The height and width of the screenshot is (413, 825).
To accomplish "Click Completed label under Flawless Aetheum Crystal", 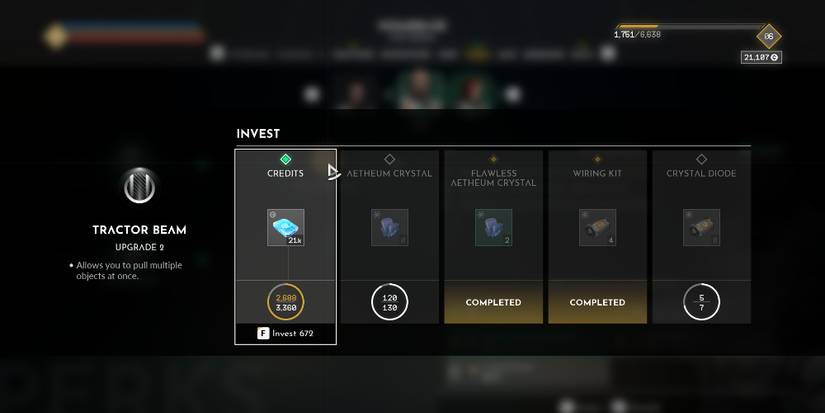I will coord(494,303).
